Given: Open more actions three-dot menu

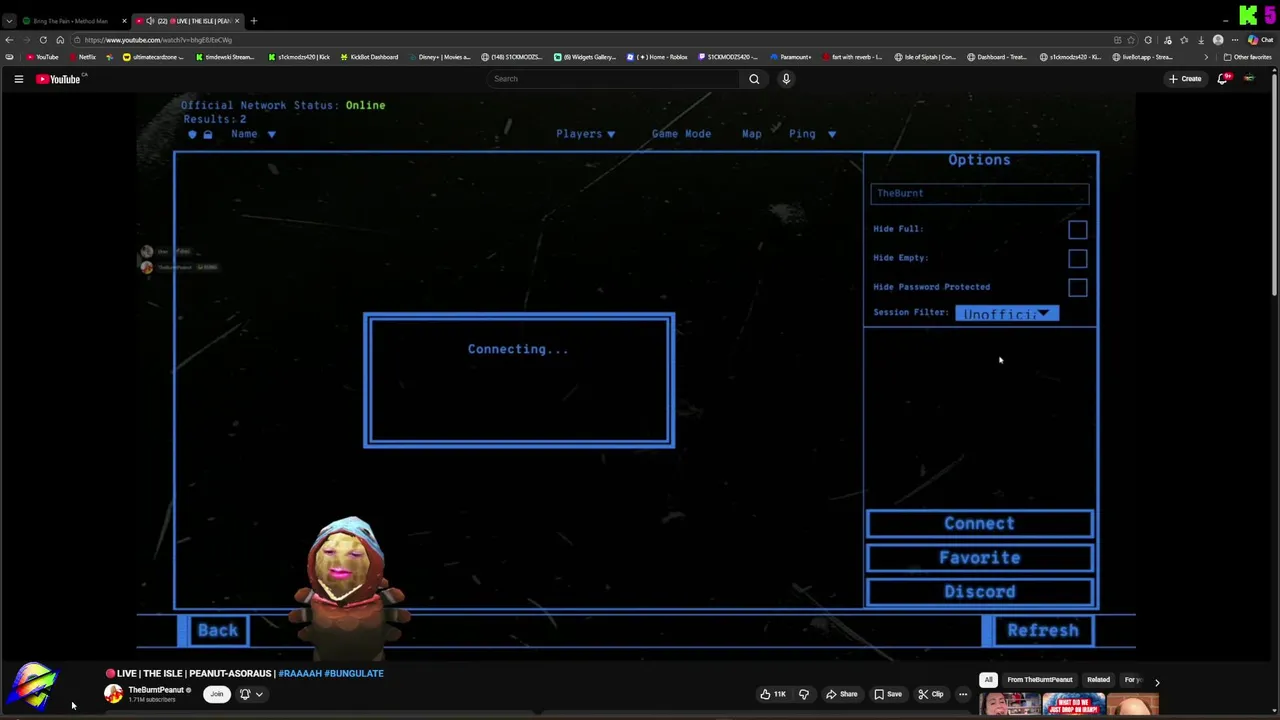Looking at the screenshot, I should point(963,694).
